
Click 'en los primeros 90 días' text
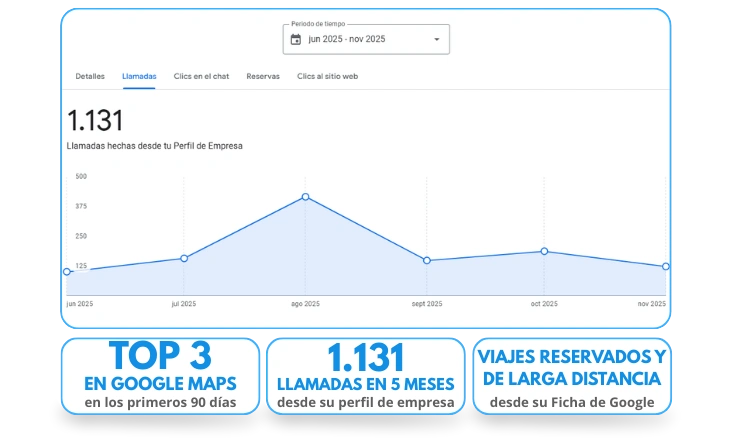coord(160,402)
